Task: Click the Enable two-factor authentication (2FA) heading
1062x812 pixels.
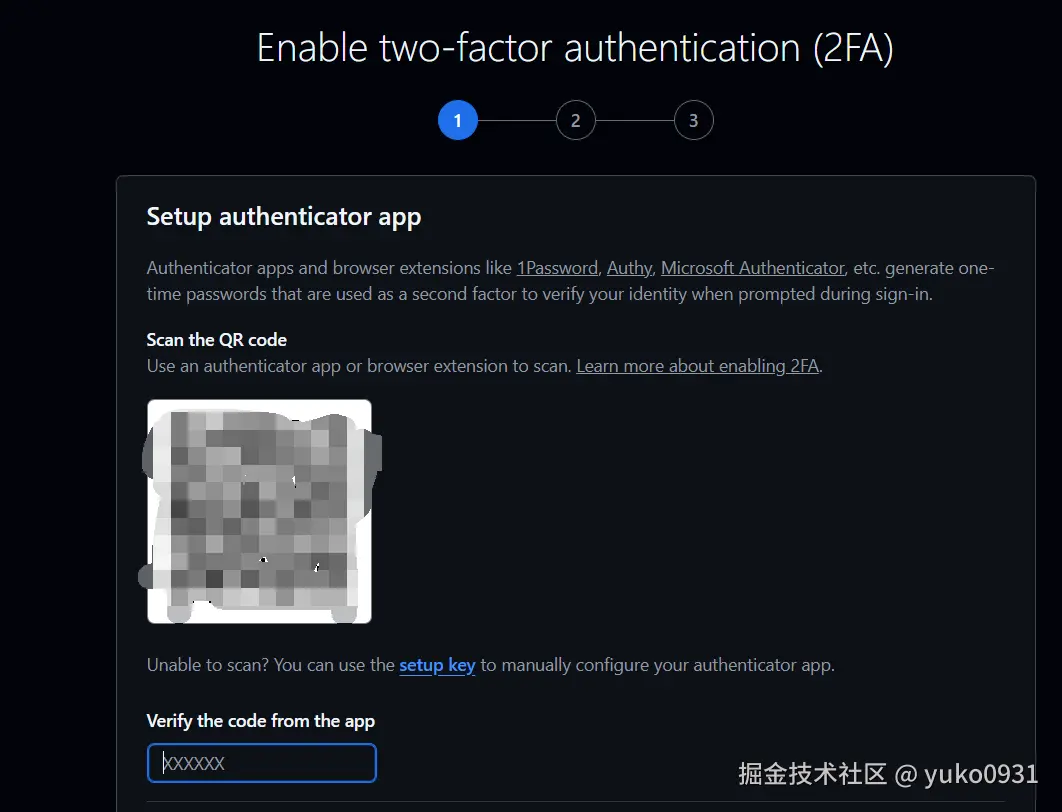Action: [575, 48]
